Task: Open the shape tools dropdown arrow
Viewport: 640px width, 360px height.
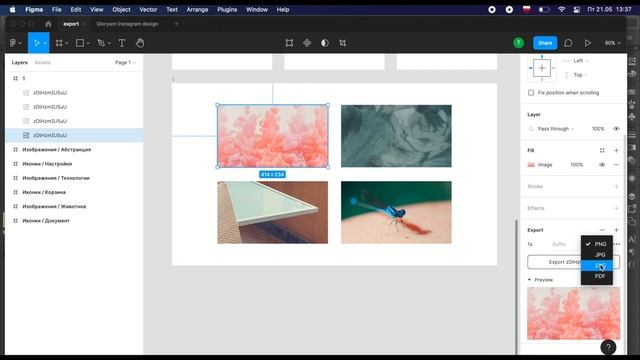Action: (88, 43)
